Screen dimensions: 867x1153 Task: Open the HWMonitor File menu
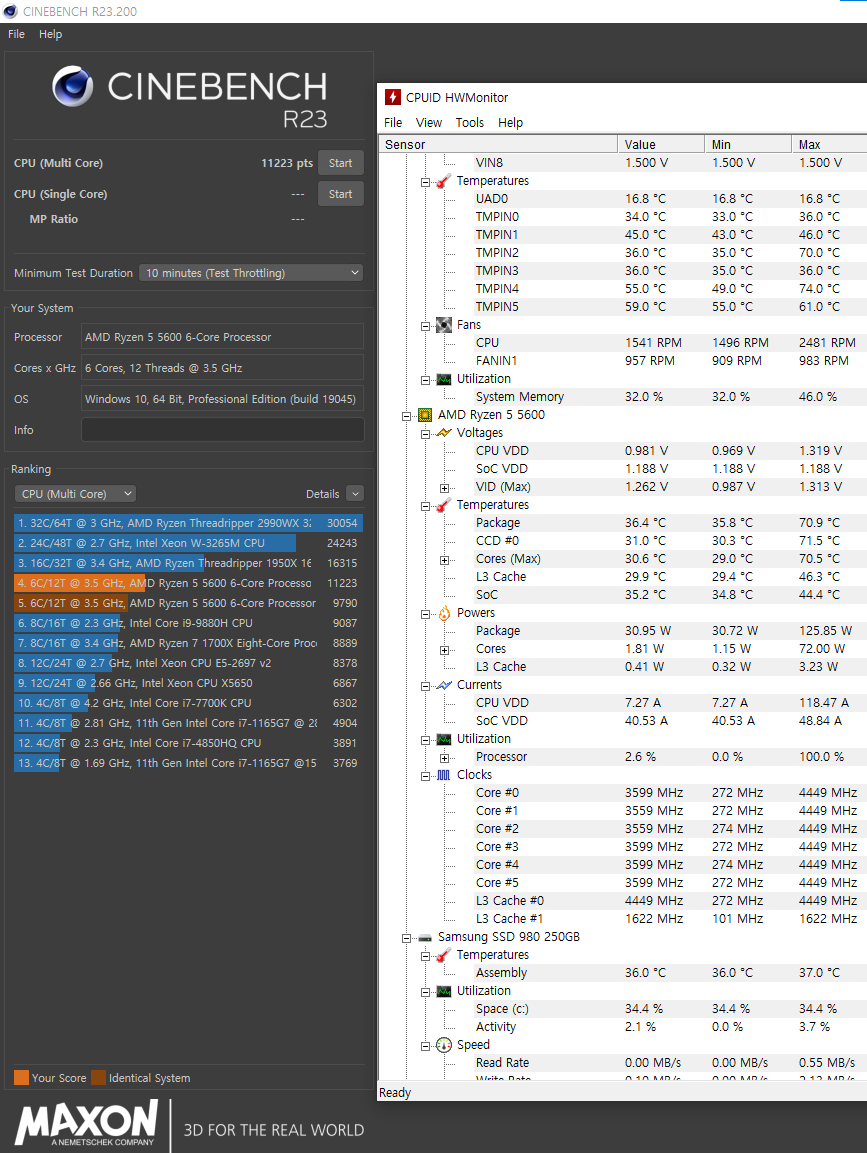point(393,123)
